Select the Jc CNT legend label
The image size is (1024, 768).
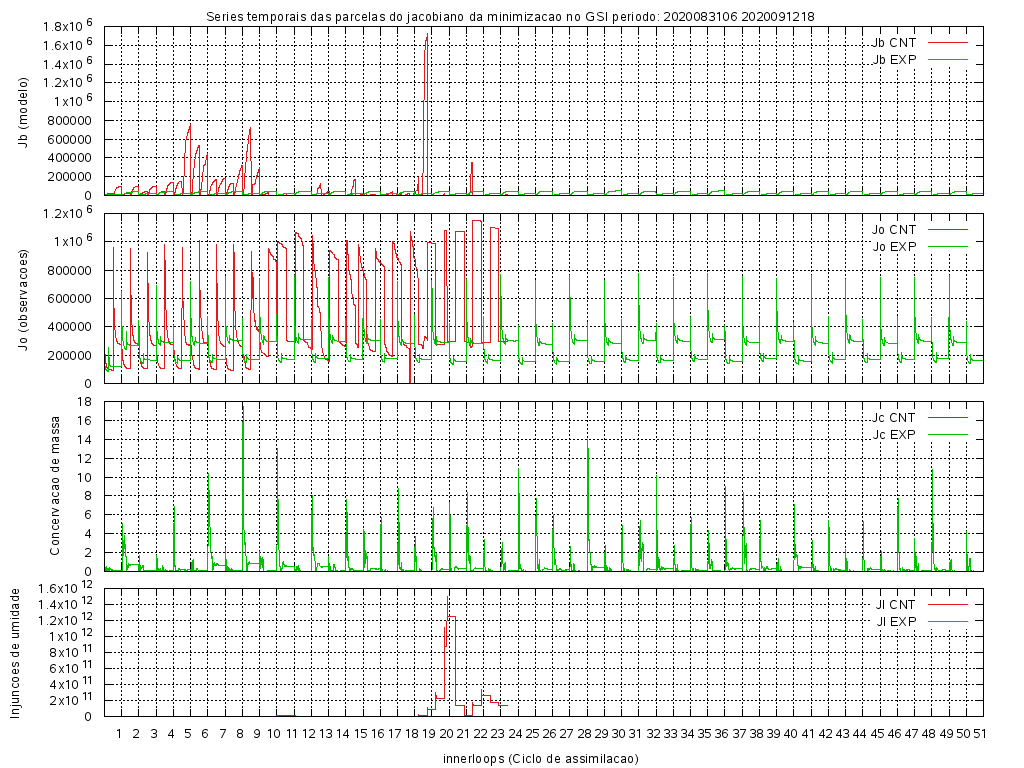coord(894,417)
